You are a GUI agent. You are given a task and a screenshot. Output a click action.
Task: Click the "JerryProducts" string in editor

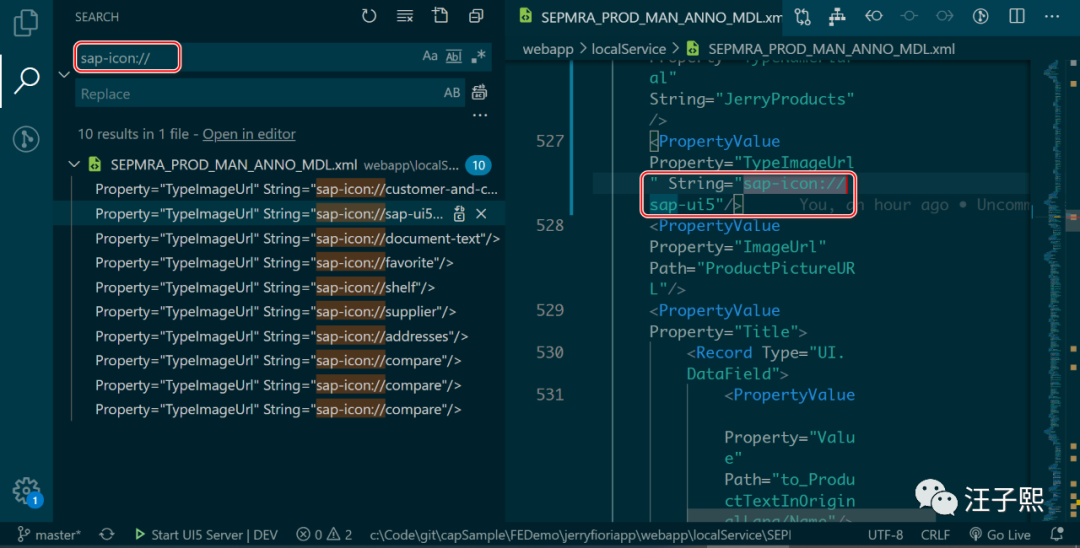pos(789,99)
